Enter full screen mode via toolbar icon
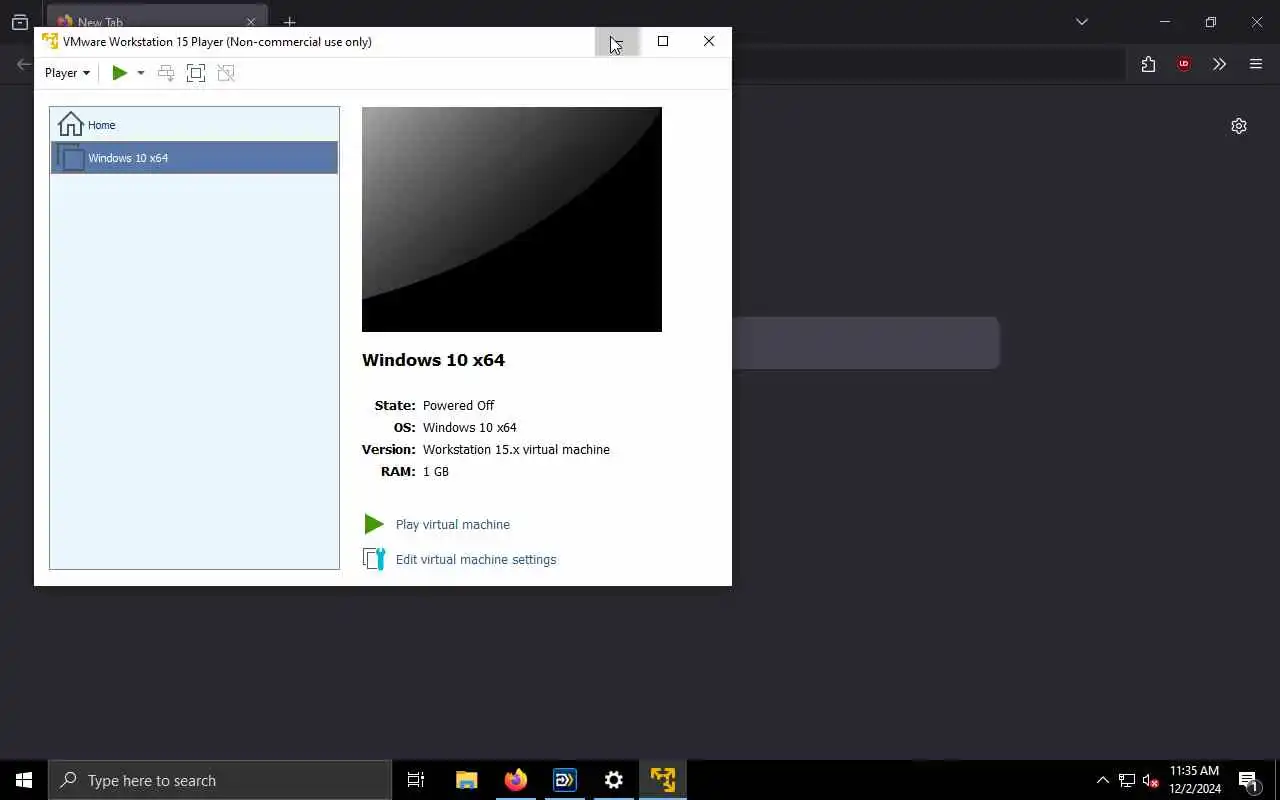Screen dimensions: 1280x800 [x=196, y=73]
